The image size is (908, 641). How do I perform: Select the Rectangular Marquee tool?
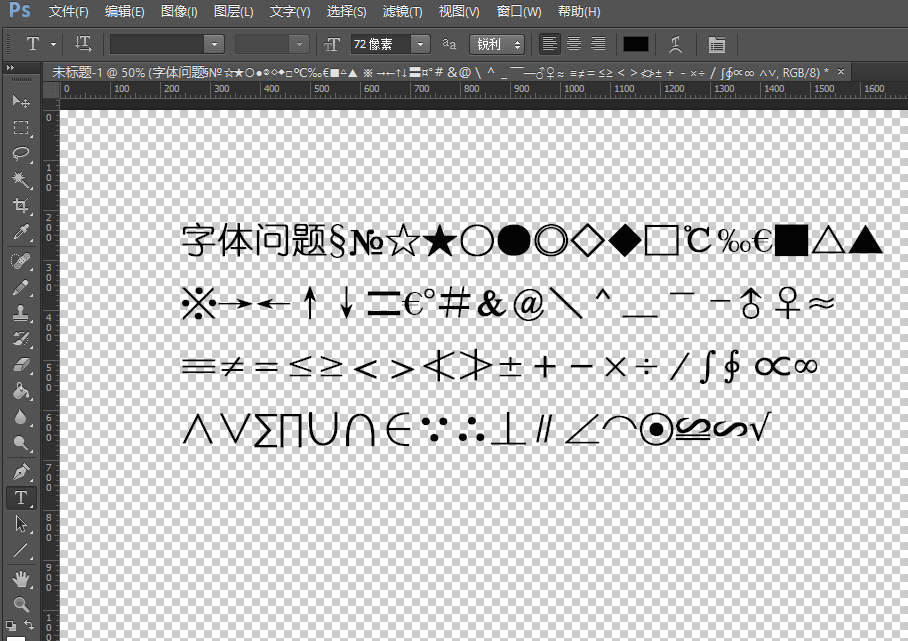point(20,128)
